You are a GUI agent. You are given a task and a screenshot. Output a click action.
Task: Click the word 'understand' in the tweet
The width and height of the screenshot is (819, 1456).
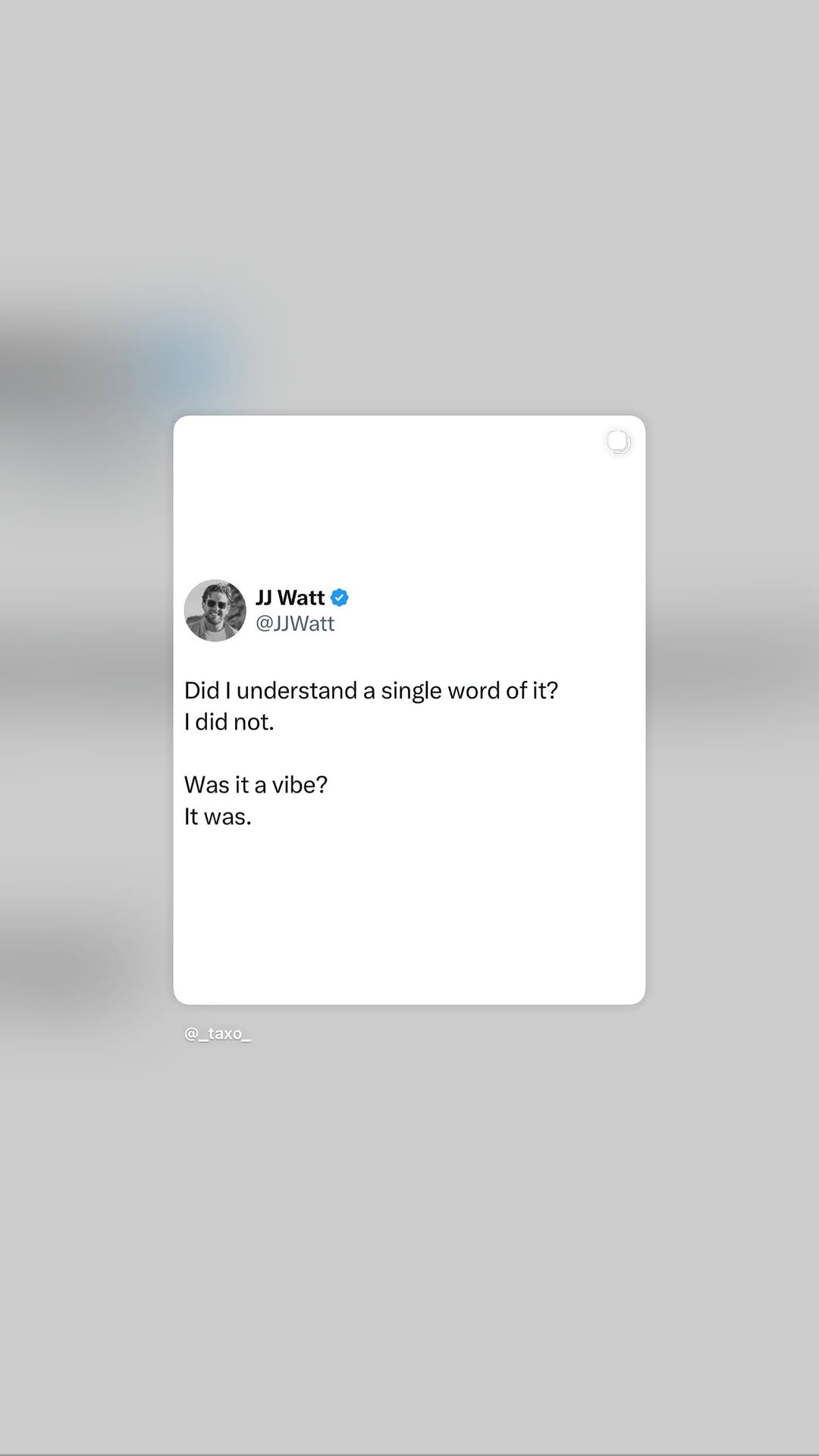(x=297, y=690)
